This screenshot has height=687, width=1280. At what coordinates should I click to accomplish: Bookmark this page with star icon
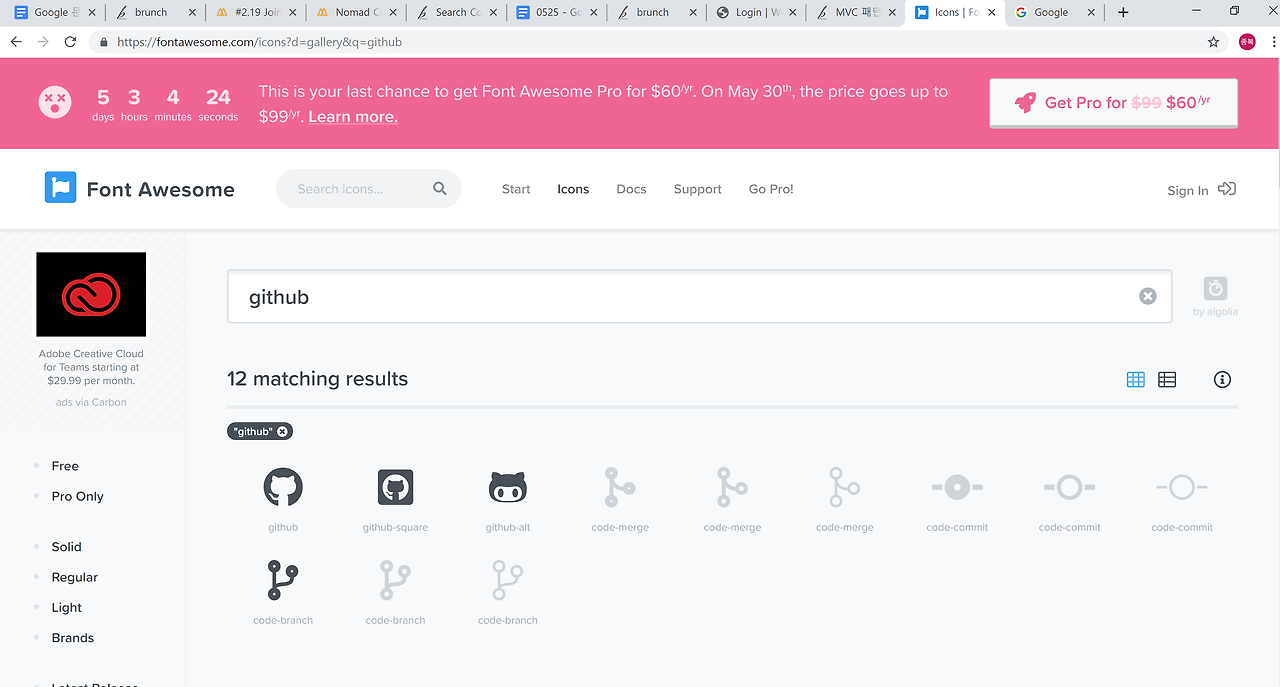click(x=1213, y=42)
